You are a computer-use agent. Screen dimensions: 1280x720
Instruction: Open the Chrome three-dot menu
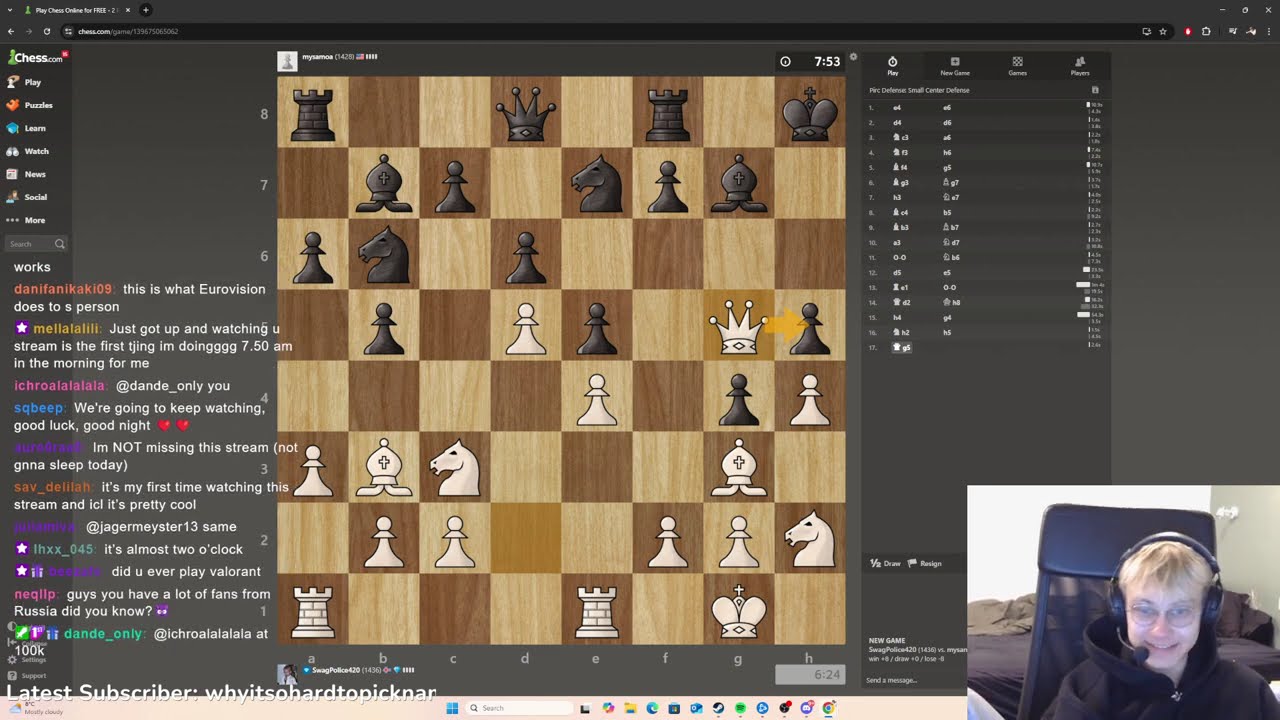[x=1269, y=31]
